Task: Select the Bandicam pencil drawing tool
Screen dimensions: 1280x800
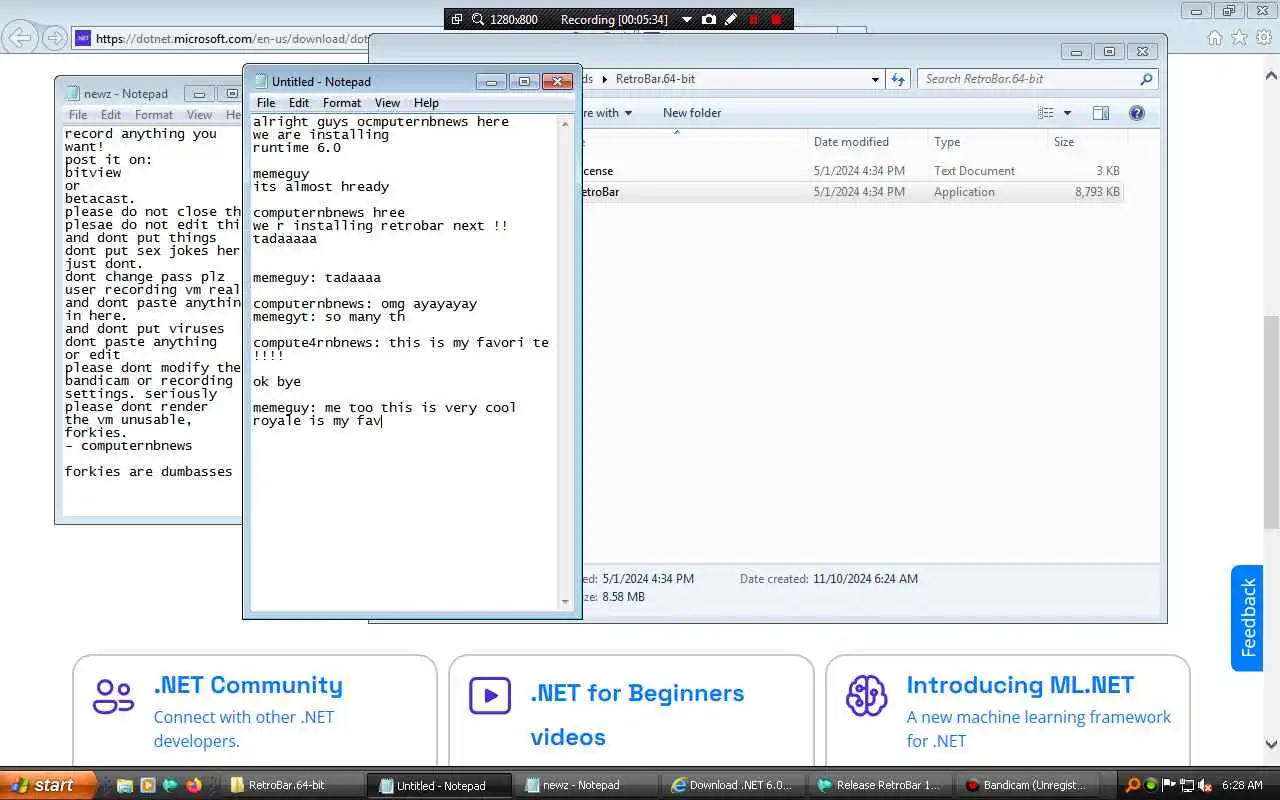Action: click(x=731, y=19)
